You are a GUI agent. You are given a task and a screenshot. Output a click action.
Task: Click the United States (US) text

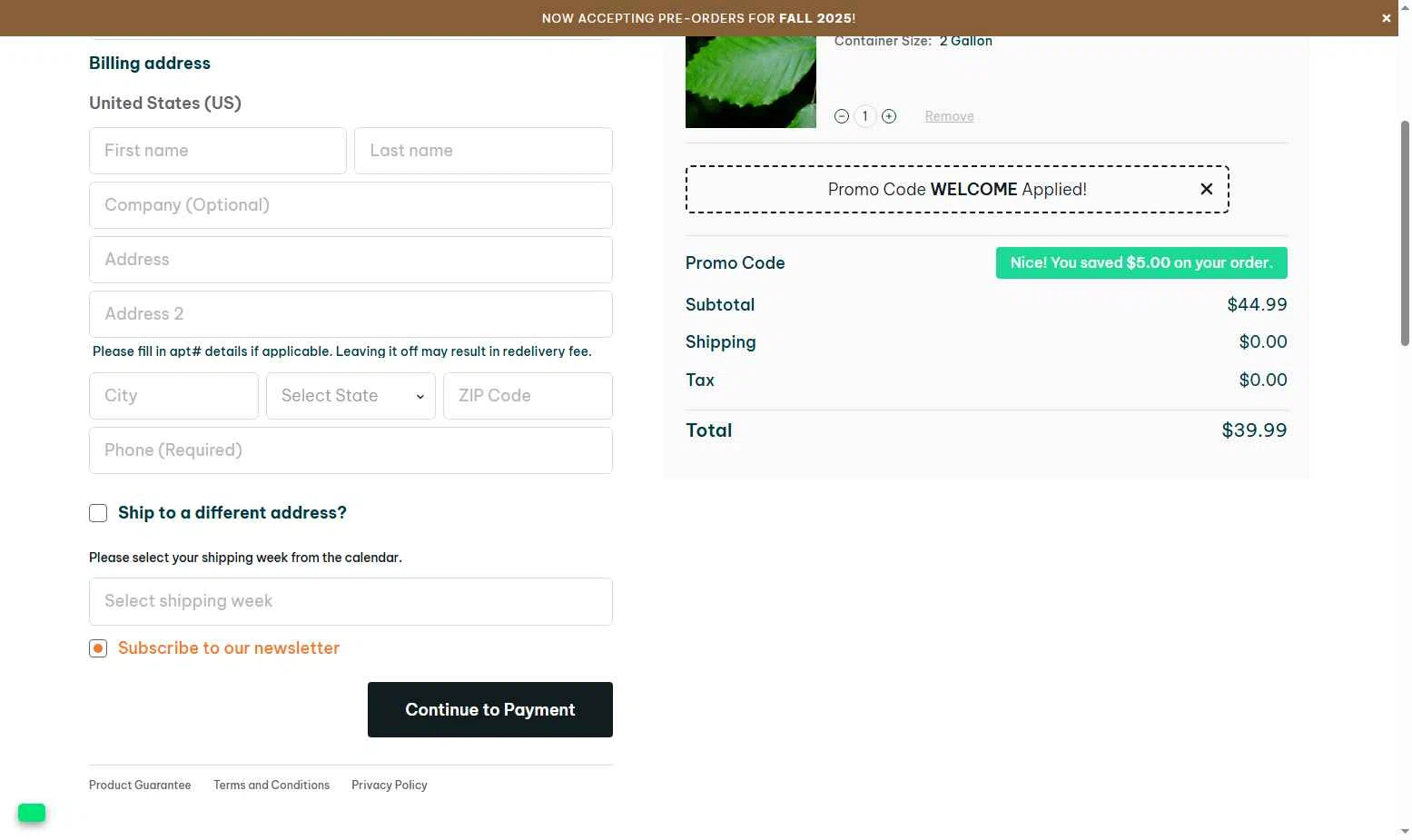coord(165,104)
